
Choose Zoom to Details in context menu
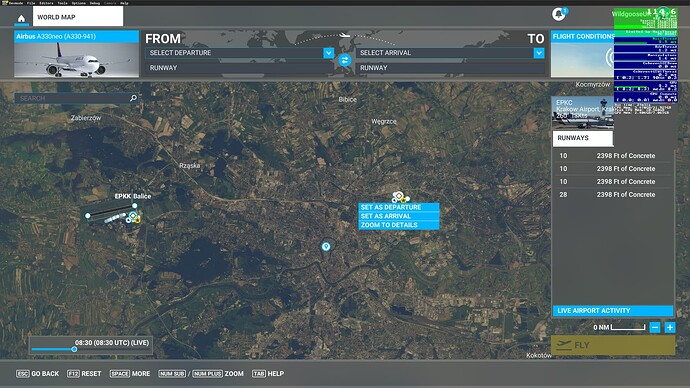[x=399, y=225]
